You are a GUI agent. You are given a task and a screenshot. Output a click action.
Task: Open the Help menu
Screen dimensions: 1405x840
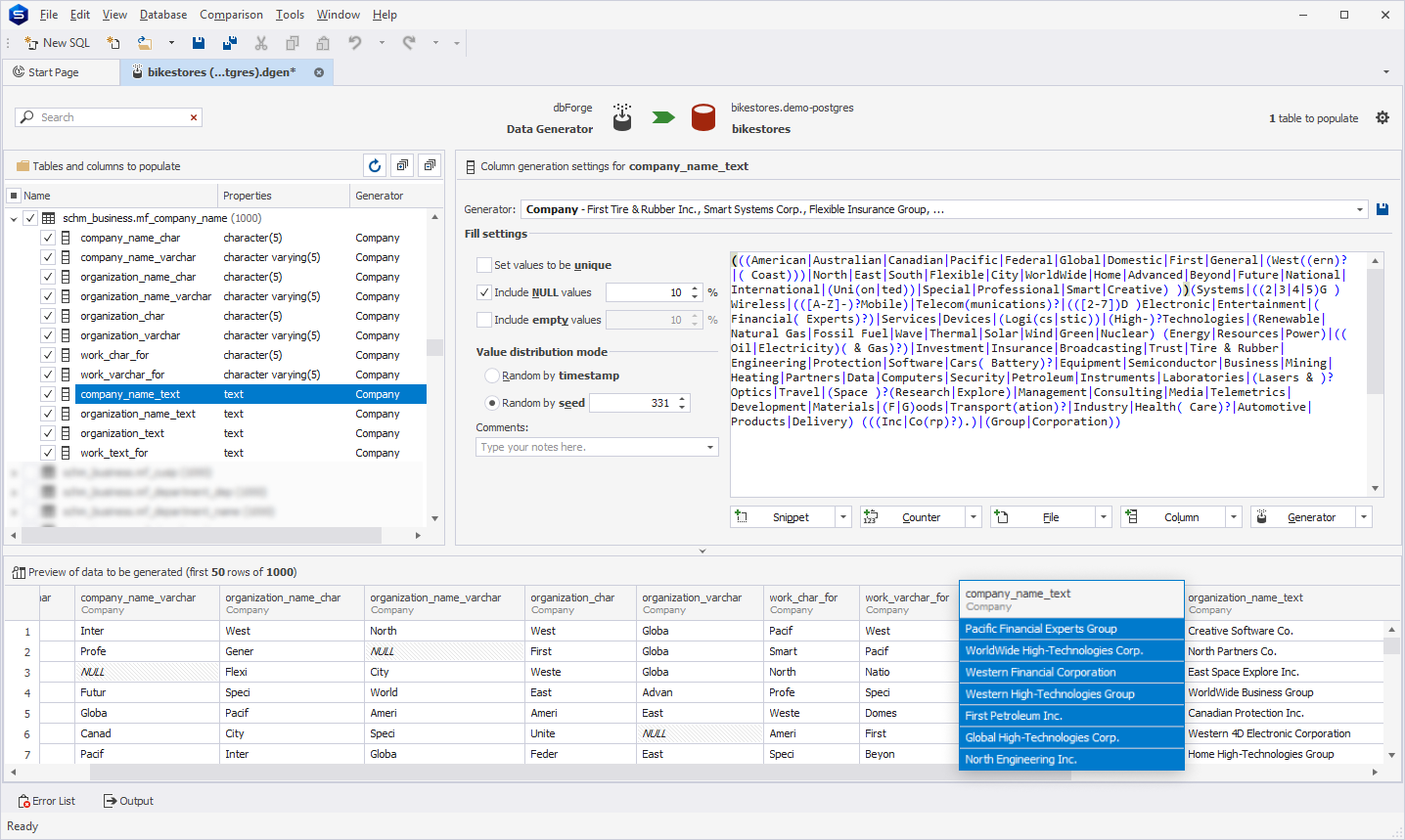point(385,15)
